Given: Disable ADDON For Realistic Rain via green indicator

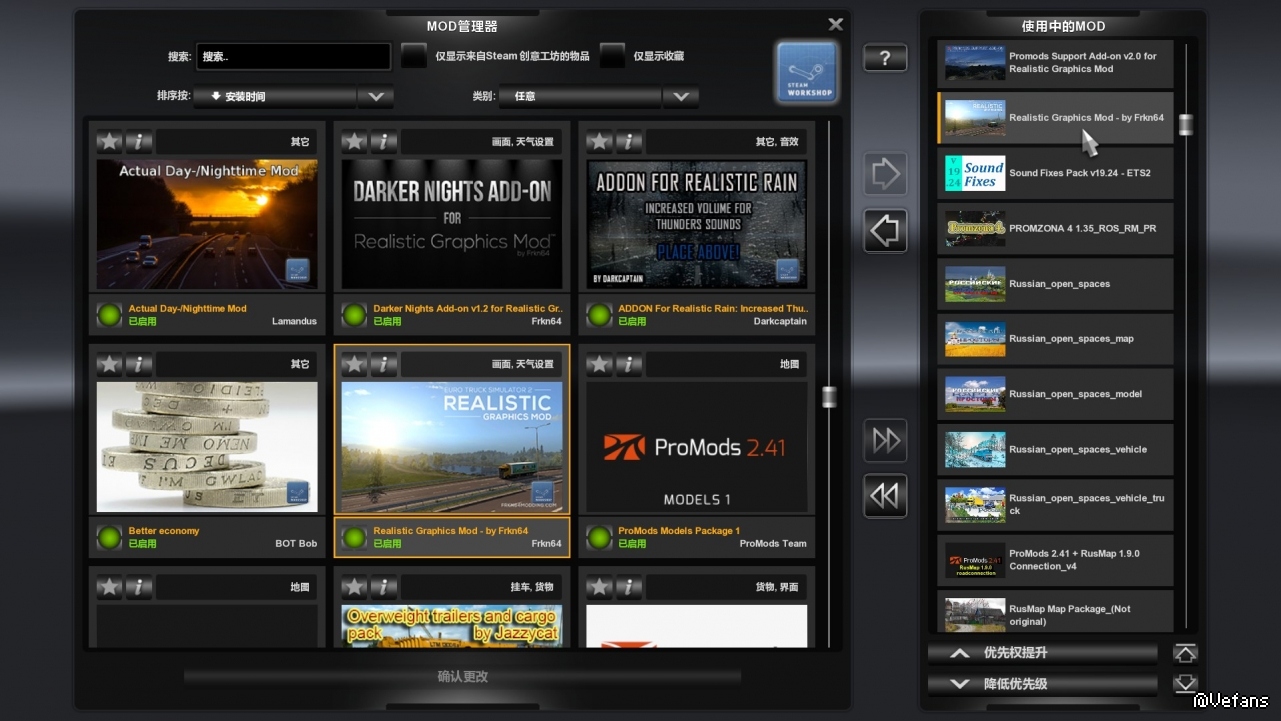Looking at the screenshot, I should (x=599, y=315).
